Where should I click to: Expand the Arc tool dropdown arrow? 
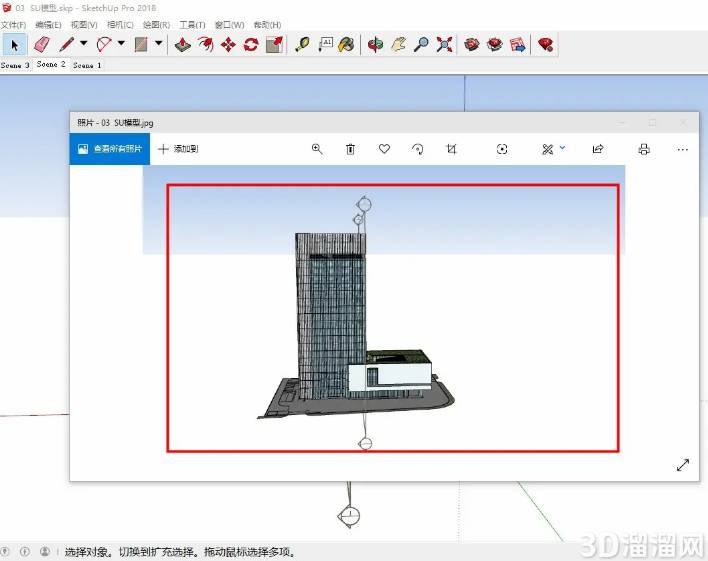121,43
